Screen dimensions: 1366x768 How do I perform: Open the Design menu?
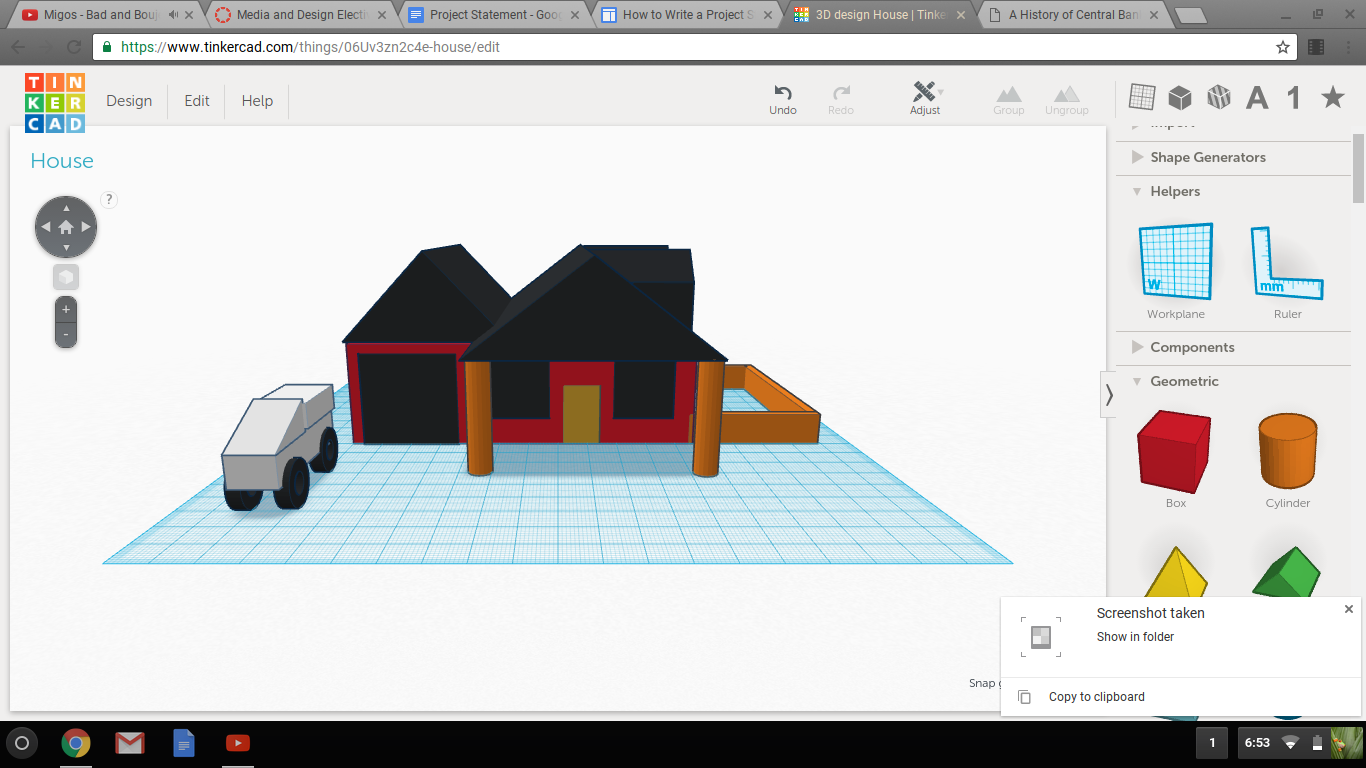[129, 101]
